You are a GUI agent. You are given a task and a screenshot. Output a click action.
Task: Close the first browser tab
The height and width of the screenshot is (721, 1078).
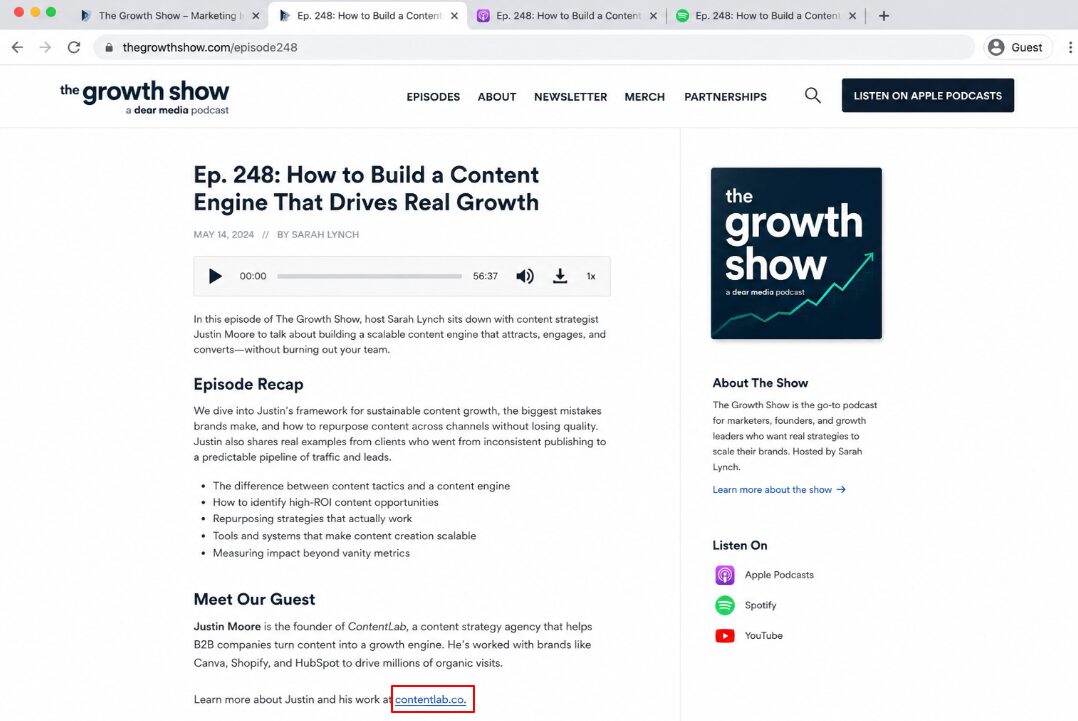tap(256, 16)
